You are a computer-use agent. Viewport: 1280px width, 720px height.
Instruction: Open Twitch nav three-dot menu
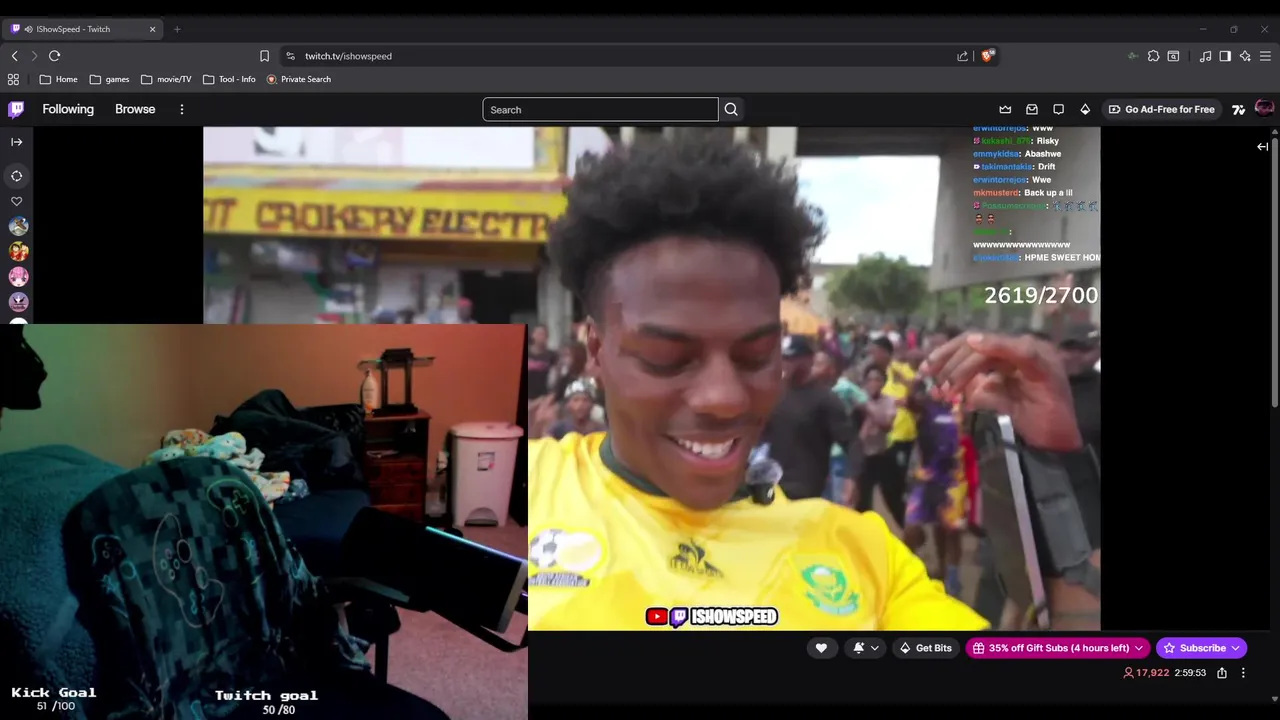tap(182, 109)
